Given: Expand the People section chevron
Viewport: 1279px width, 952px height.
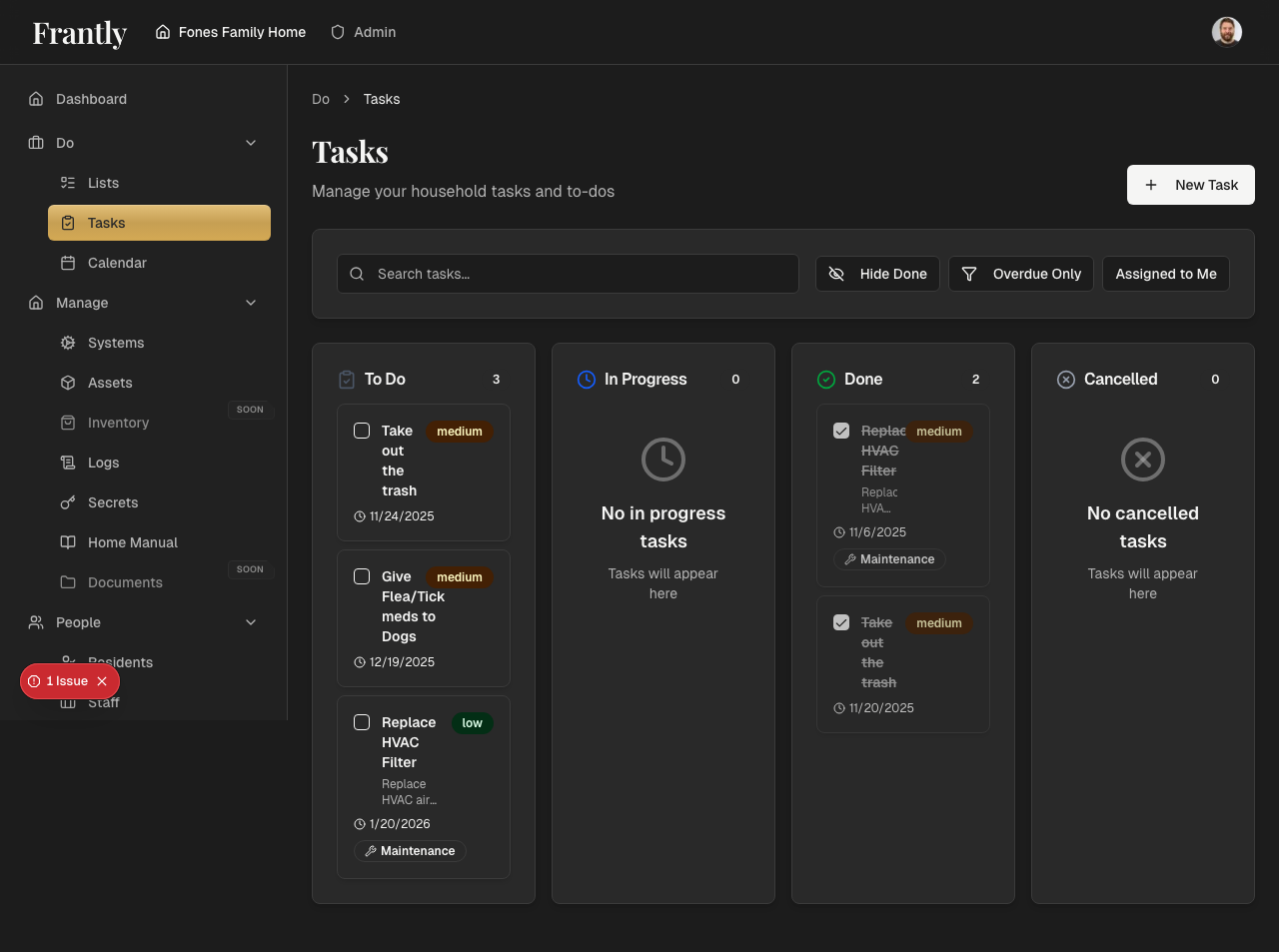Looking at the screenshot, I should (x=250, y=622).
